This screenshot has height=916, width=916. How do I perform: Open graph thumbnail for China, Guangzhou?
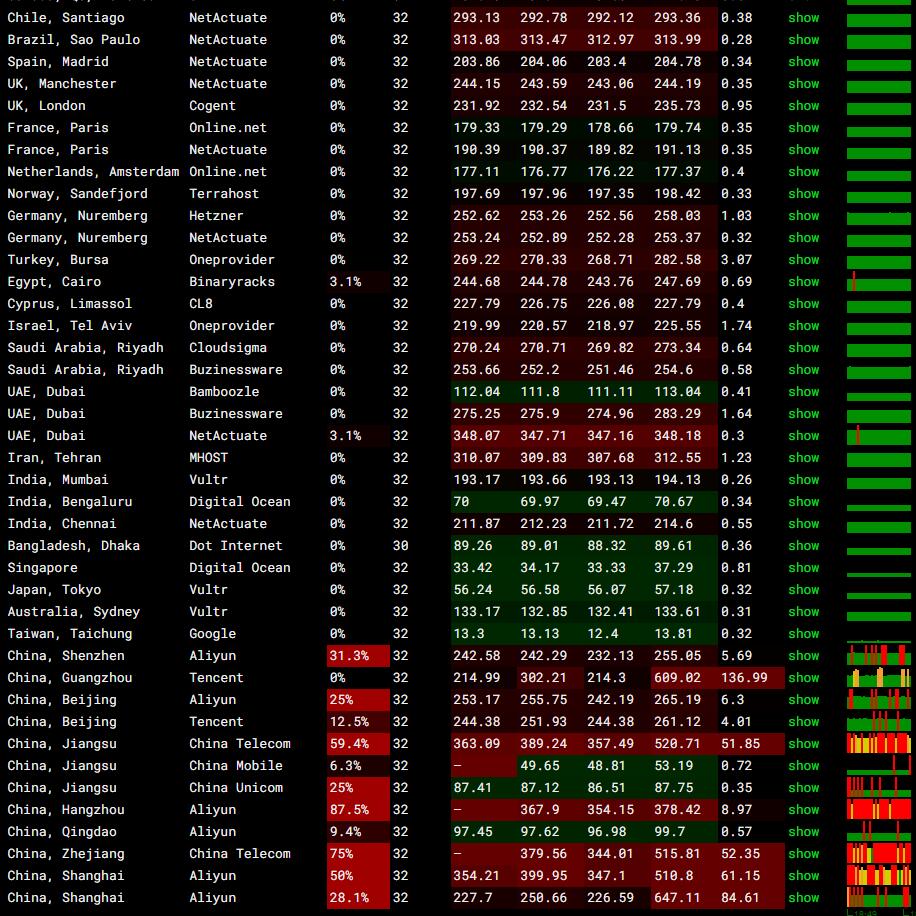[x=879, y=678]
